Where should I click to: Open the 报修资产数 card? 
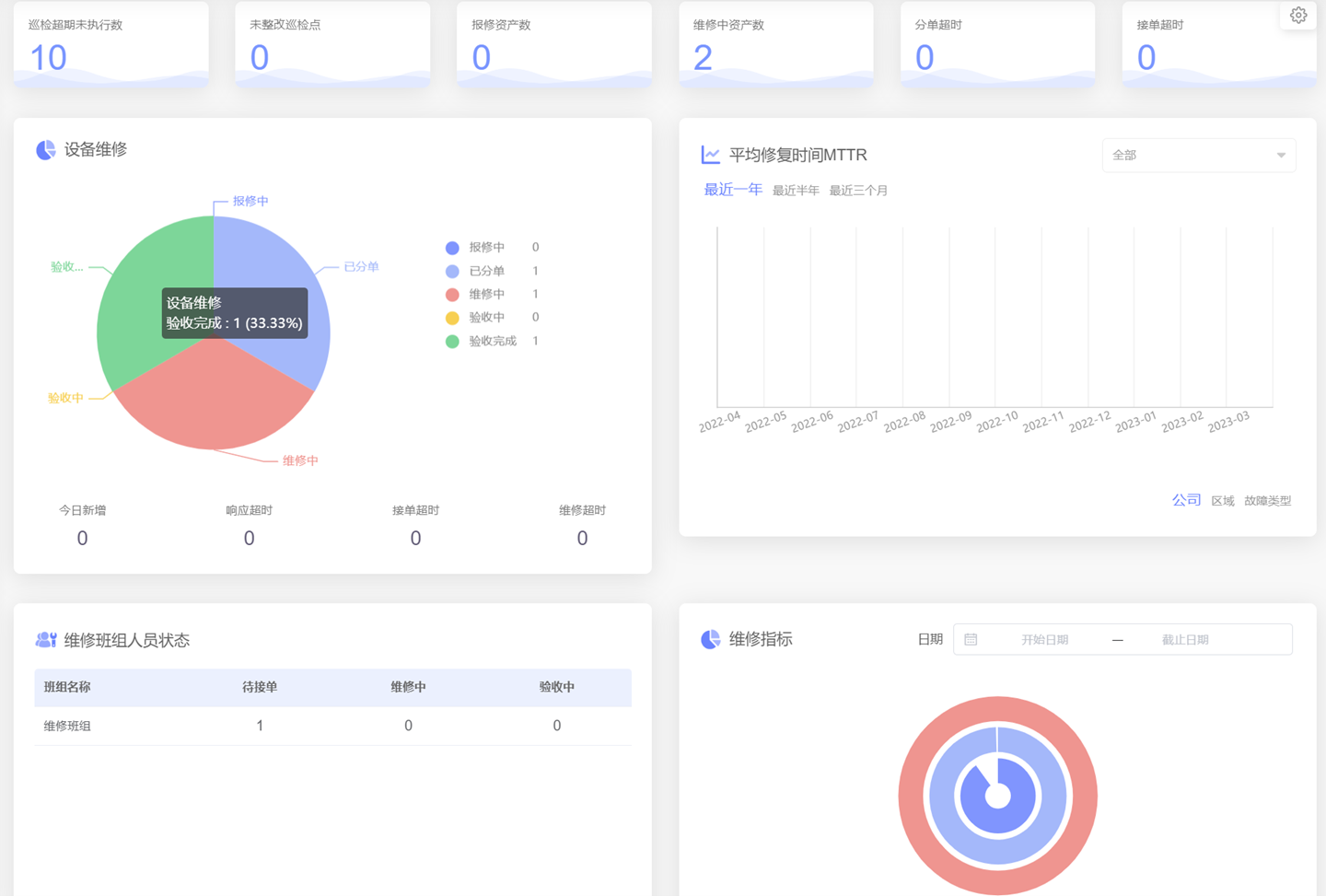[x=554, y=45]
